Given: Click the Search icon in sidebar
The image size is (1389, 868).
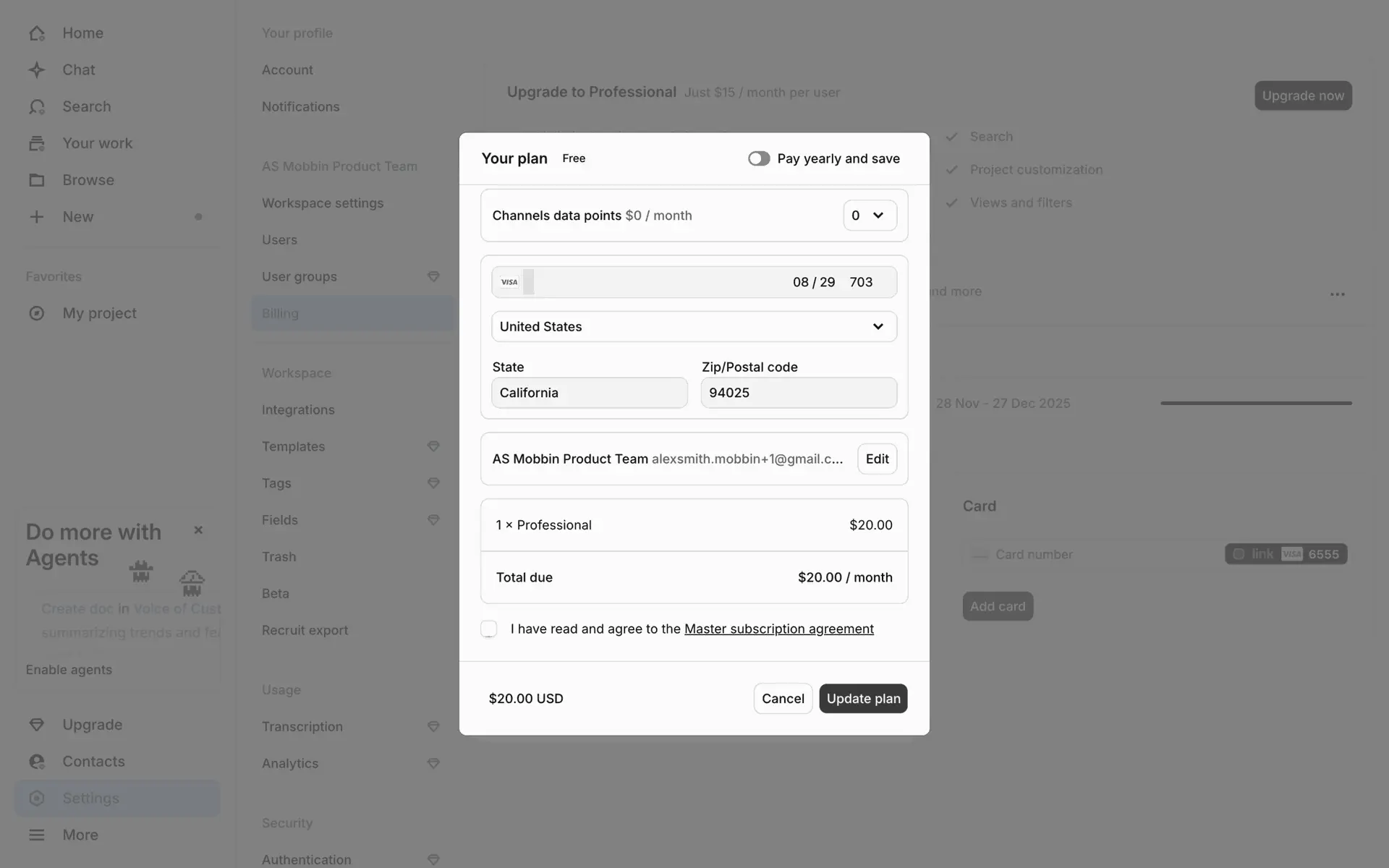Looking at the screenshot, I should [x=37, y=107].
